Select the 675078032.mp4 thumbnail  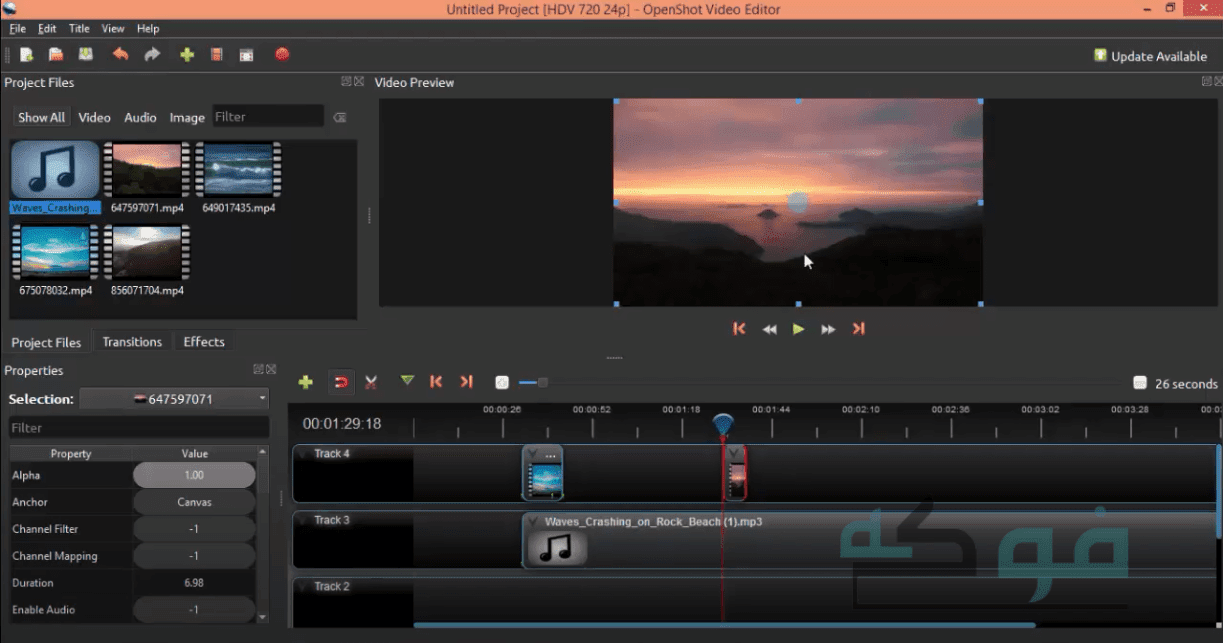[x=55, y=252]
